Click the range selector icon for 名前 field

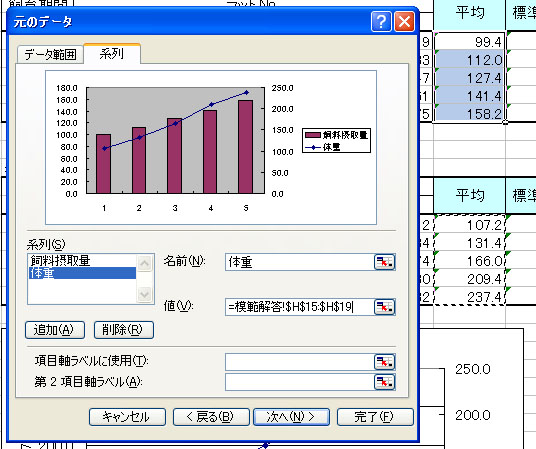point(385,262)
